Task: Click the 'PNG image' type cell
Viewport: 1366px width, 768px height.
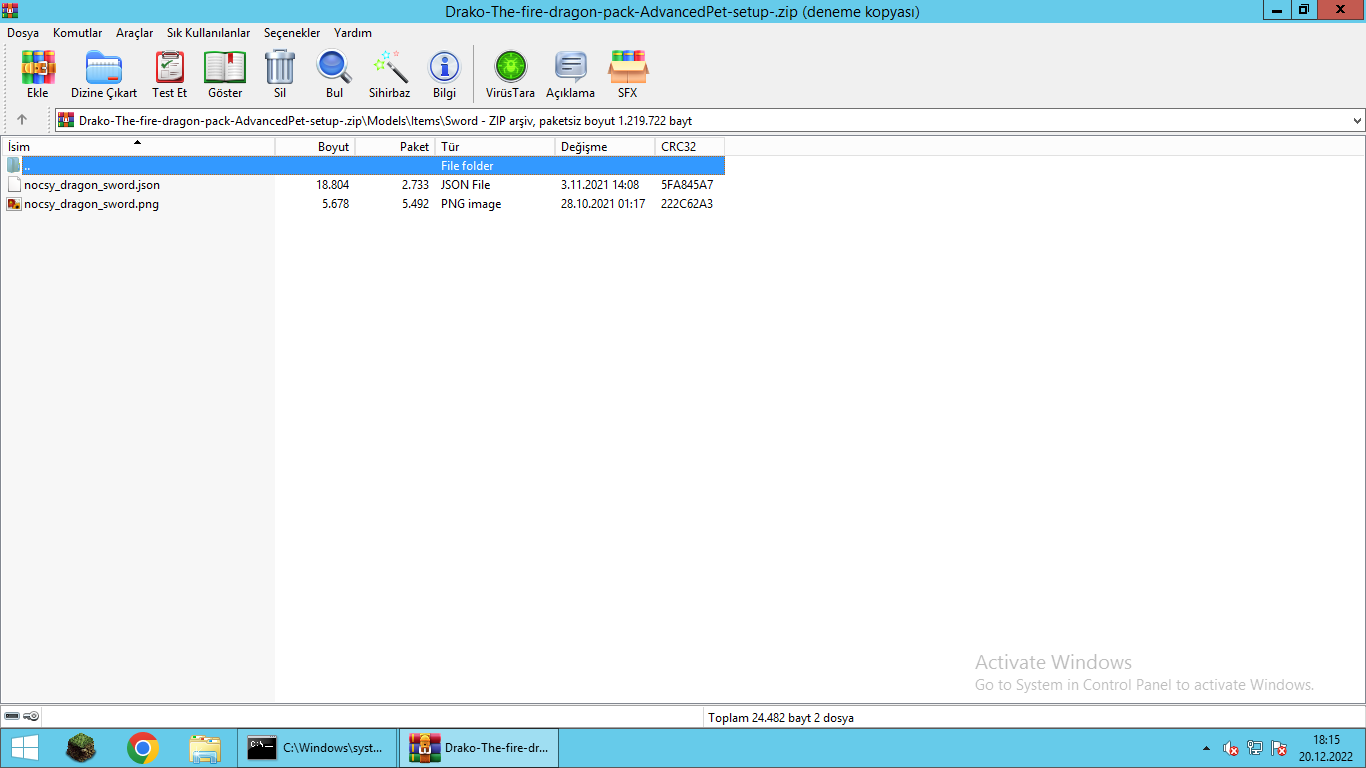Action: [471, 204]
